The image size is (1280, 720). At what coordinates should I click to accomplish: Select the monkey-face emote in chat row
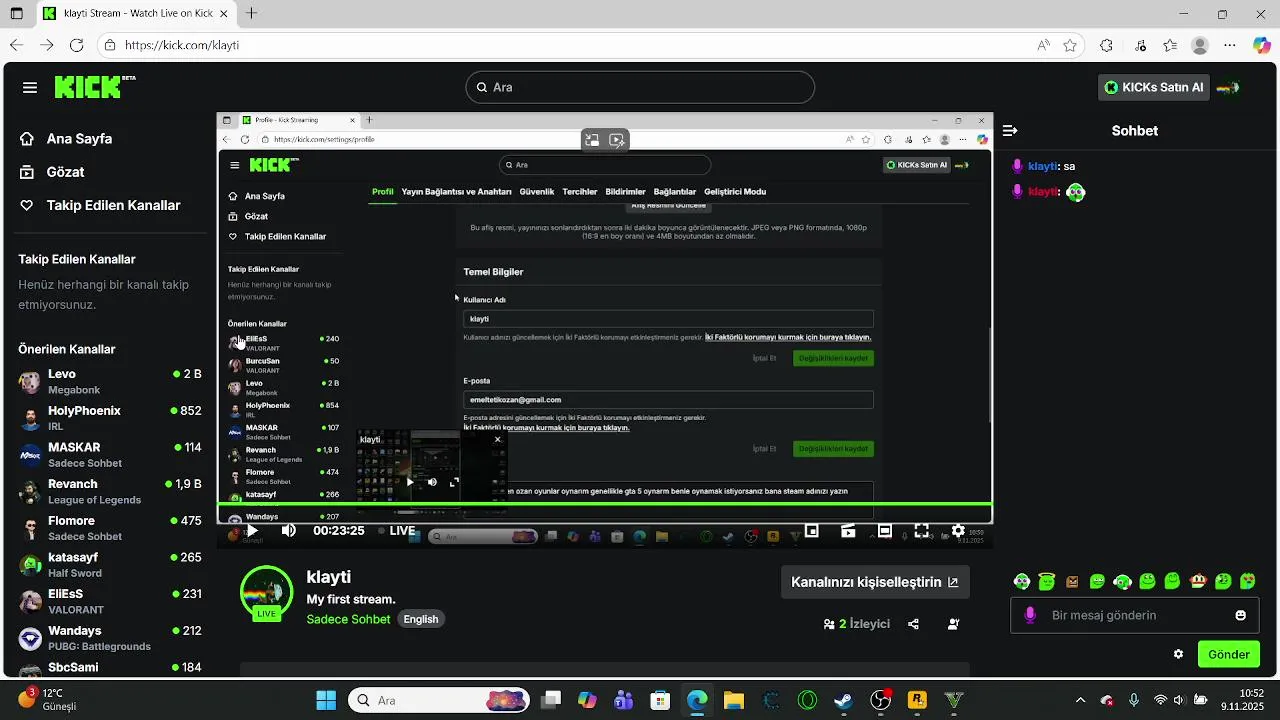point(1198,581)
